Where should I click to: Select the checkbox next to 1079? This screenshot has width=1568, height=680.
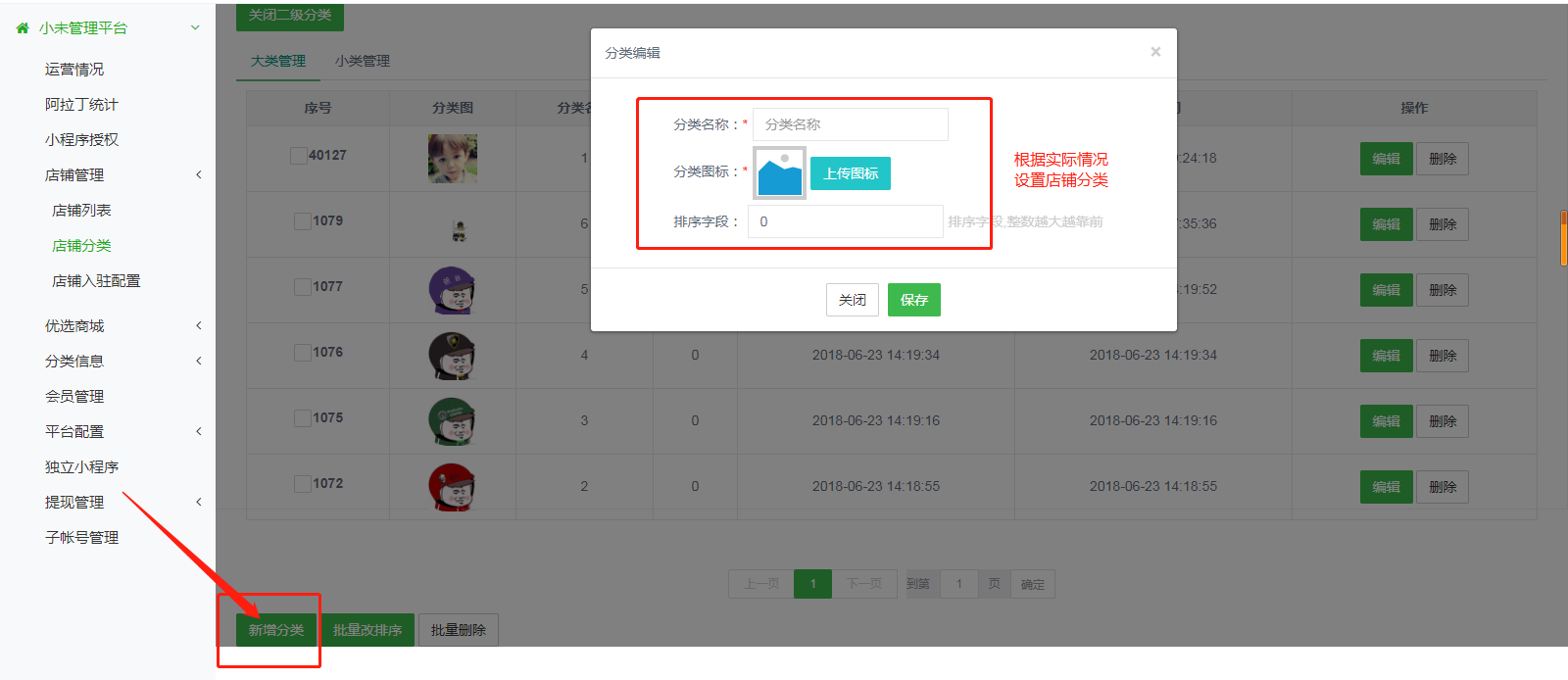303,221
